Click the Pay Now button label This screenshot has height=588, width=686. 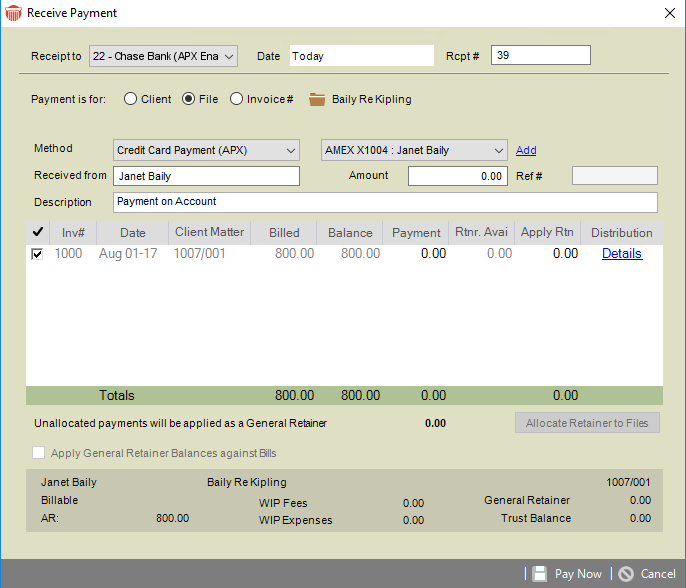(578, 574)
